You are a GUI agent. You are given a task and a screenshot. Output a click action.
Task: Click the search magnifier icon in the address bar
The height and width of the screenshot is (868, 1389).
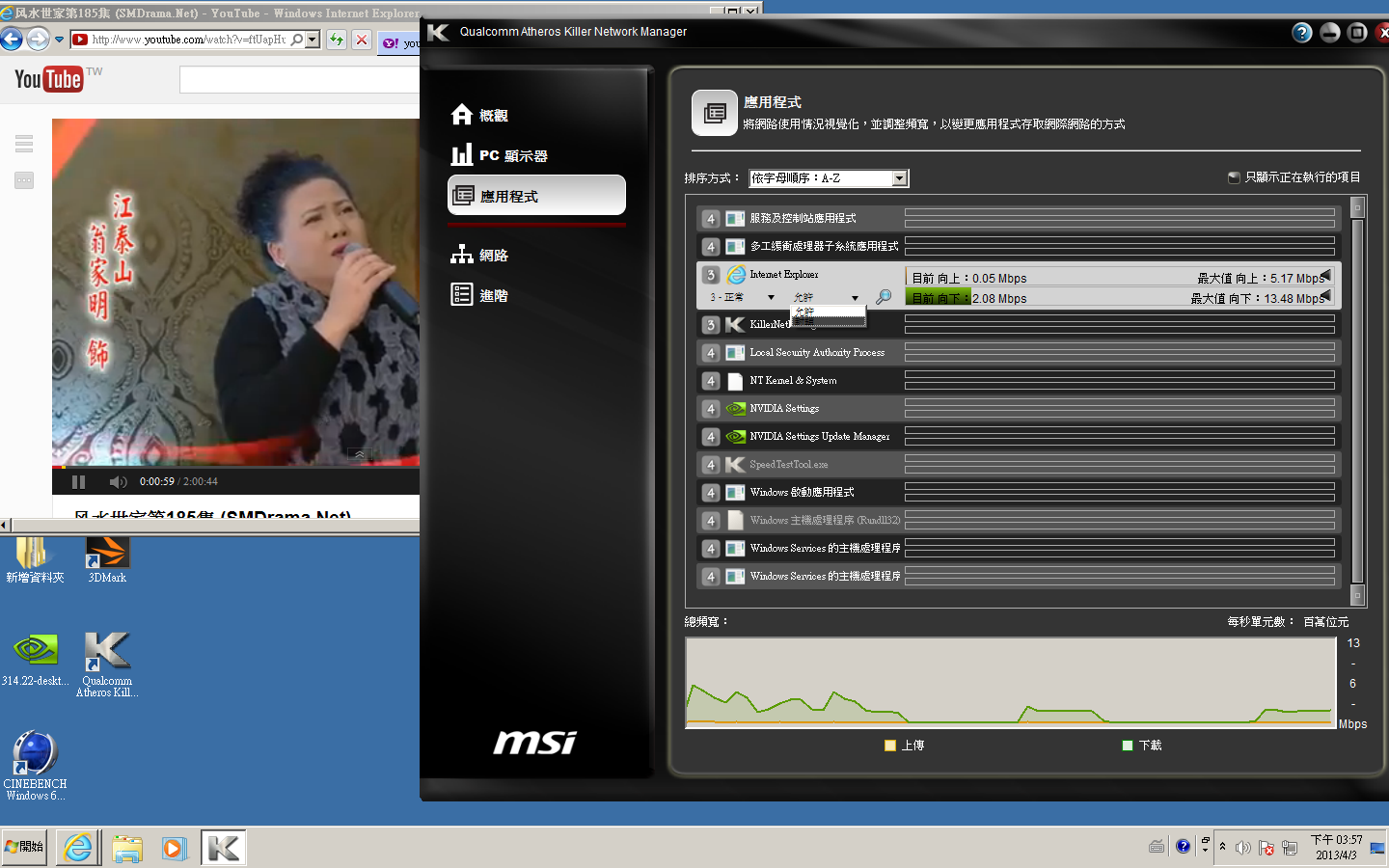[297, 40]
